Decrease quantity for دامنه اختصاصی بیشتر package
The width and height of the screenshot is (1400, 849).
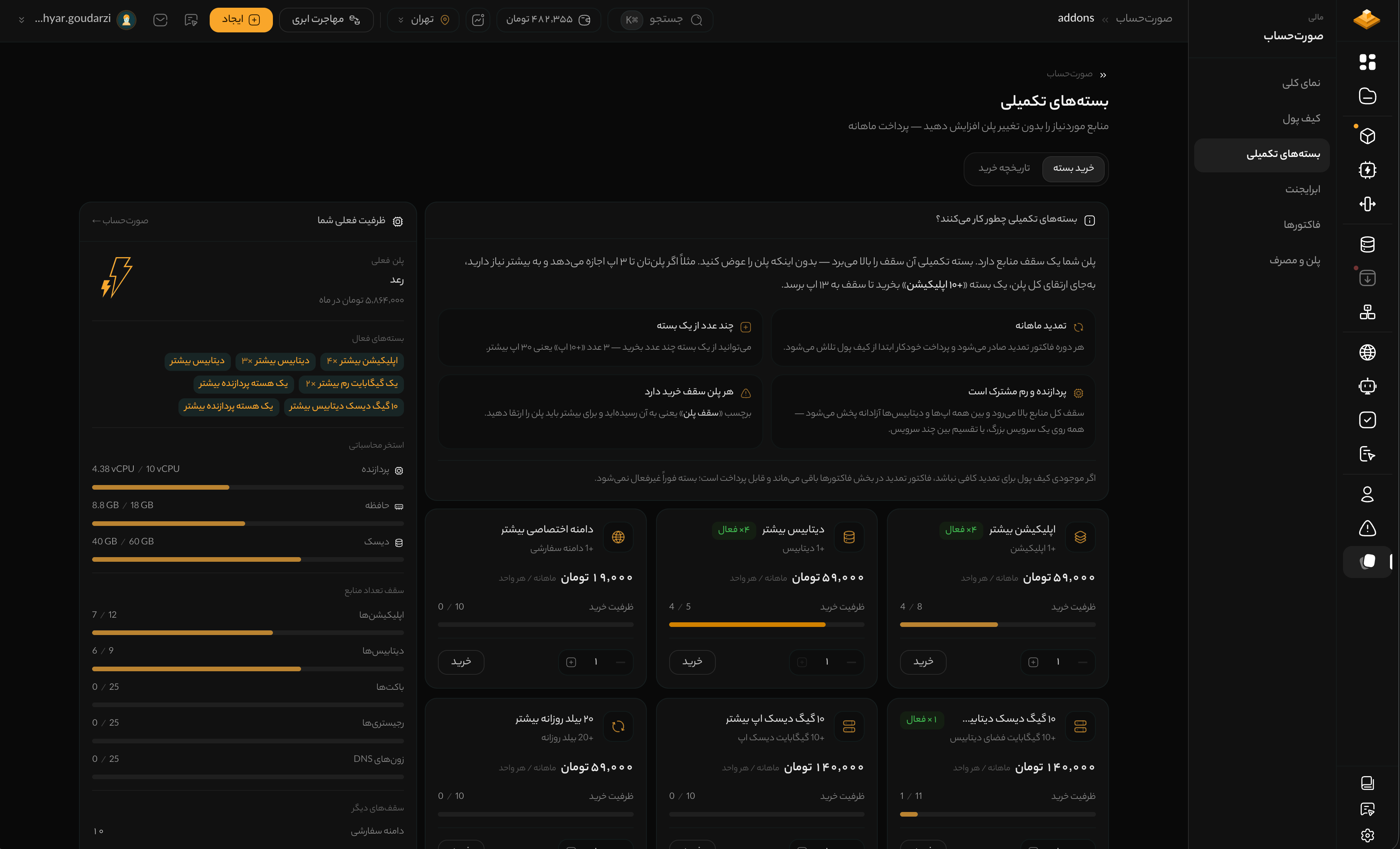pyautogui.click(x=620, y=662)
